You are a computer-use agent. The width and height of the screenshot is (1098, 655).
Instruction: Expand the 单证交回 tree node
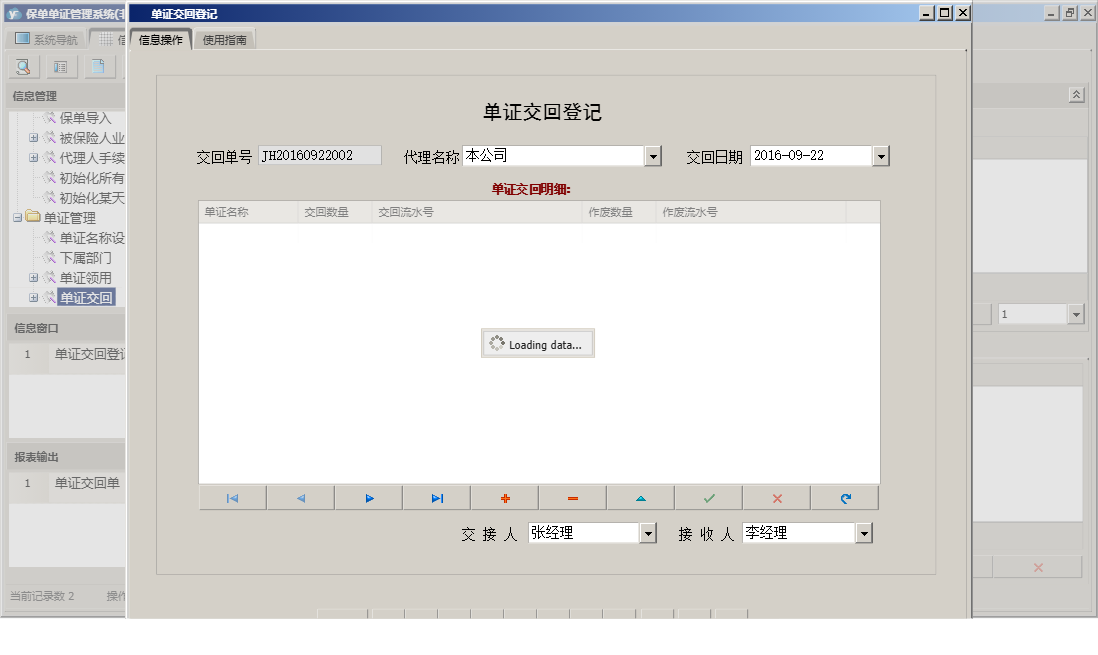tap(33, 298)
